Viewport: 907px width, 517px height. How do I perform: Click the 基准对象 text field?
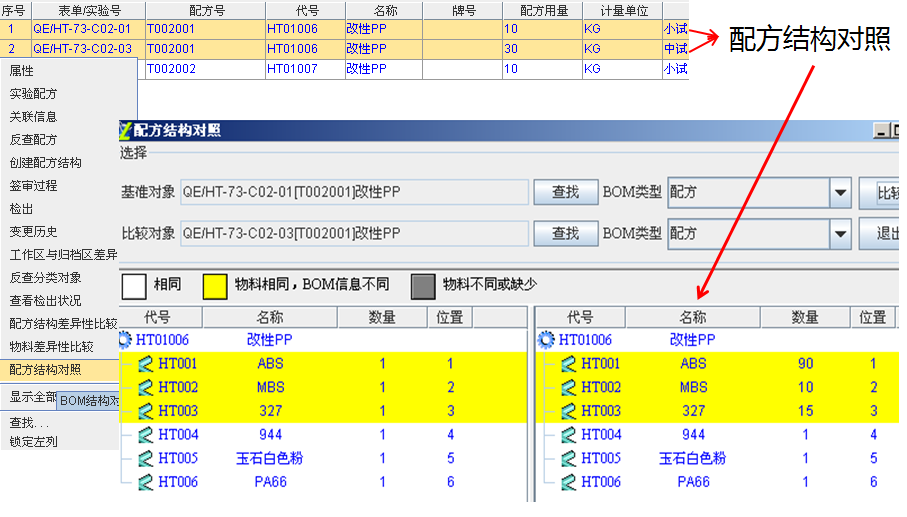[x=354, y=193]
